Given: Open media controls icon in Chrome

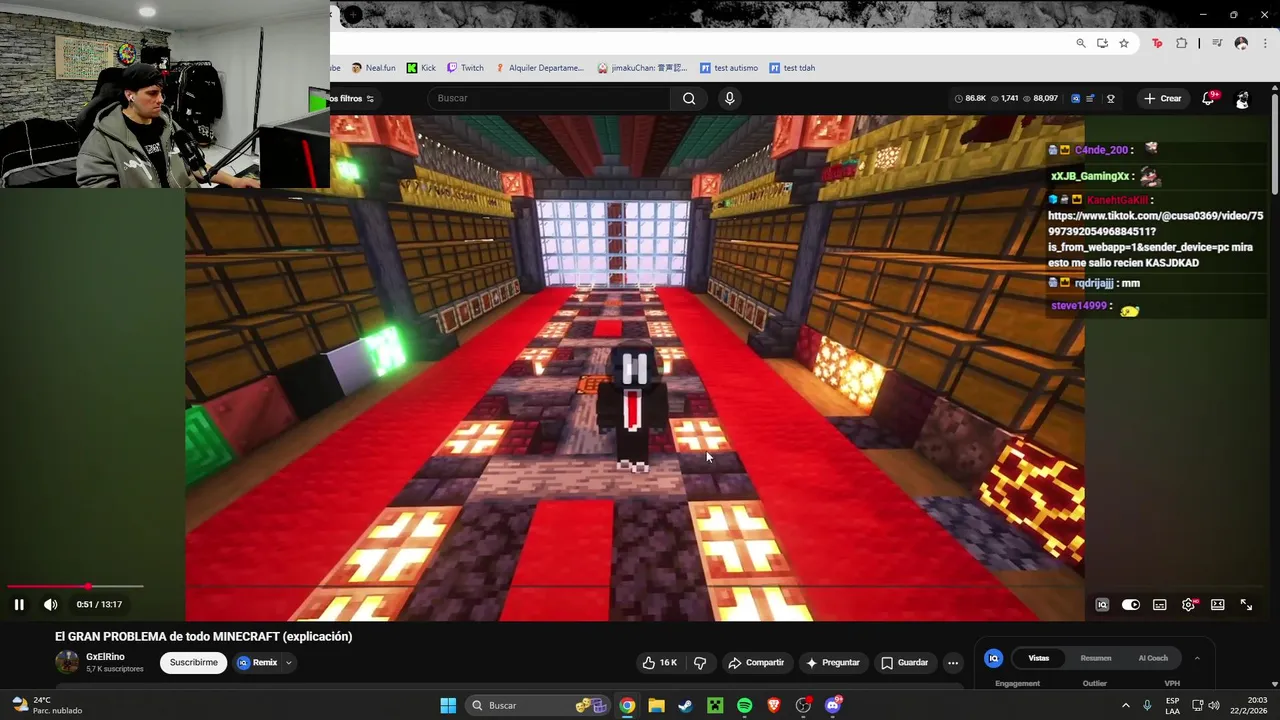Looking at the screenshot, I should pyautogui.click(x=1217, y=43).
